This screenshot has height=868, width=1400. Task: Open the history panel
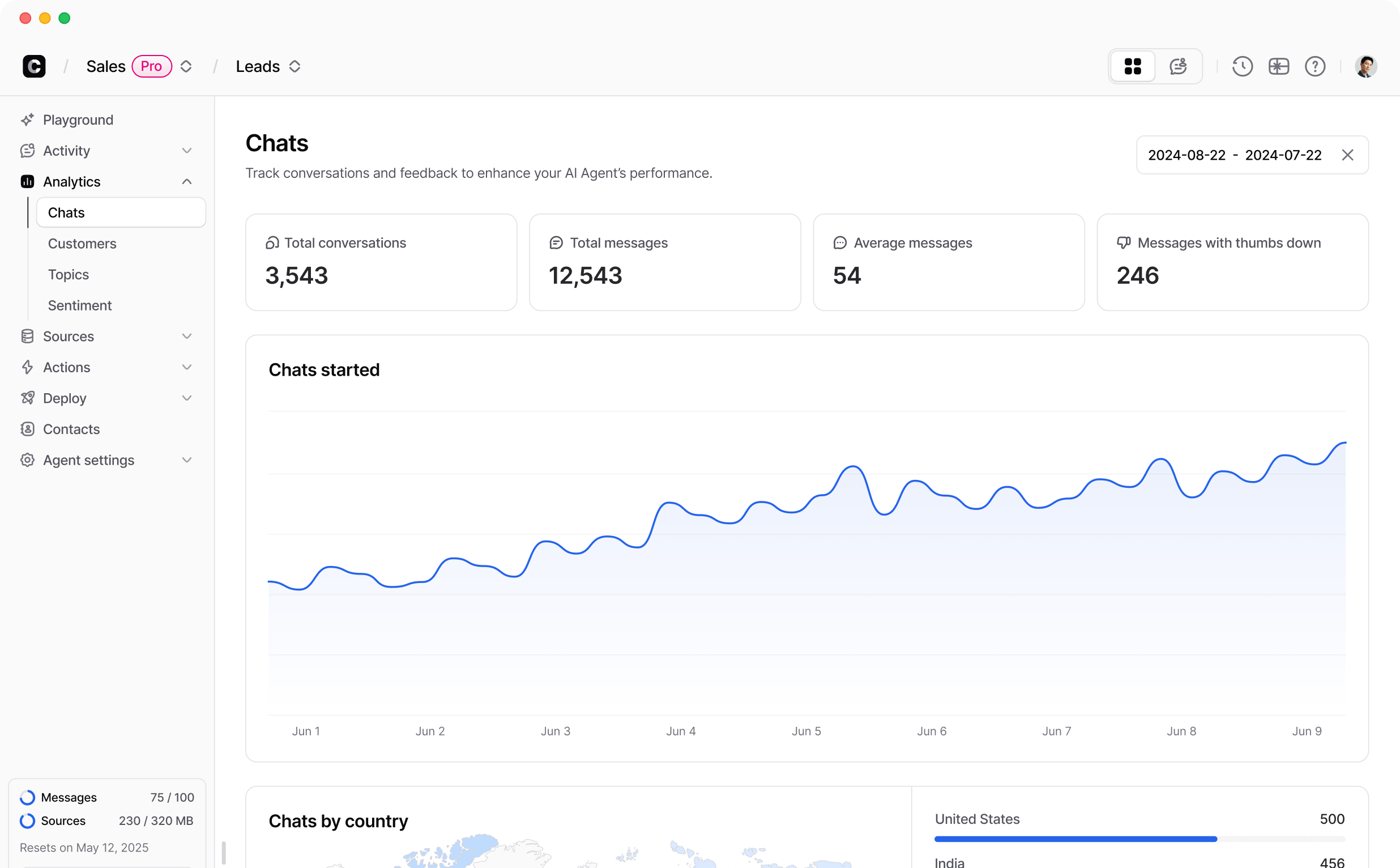[x=1242, y=66]
